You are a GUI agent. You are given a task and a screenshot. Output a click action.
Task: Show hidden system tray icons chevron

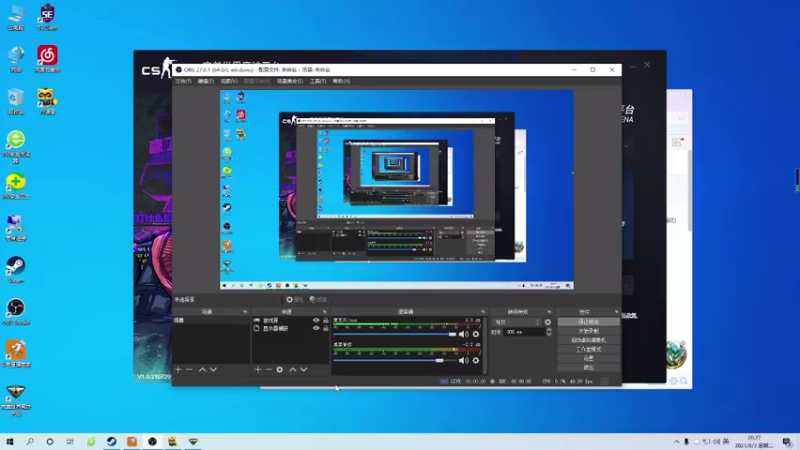click(677, 442)
